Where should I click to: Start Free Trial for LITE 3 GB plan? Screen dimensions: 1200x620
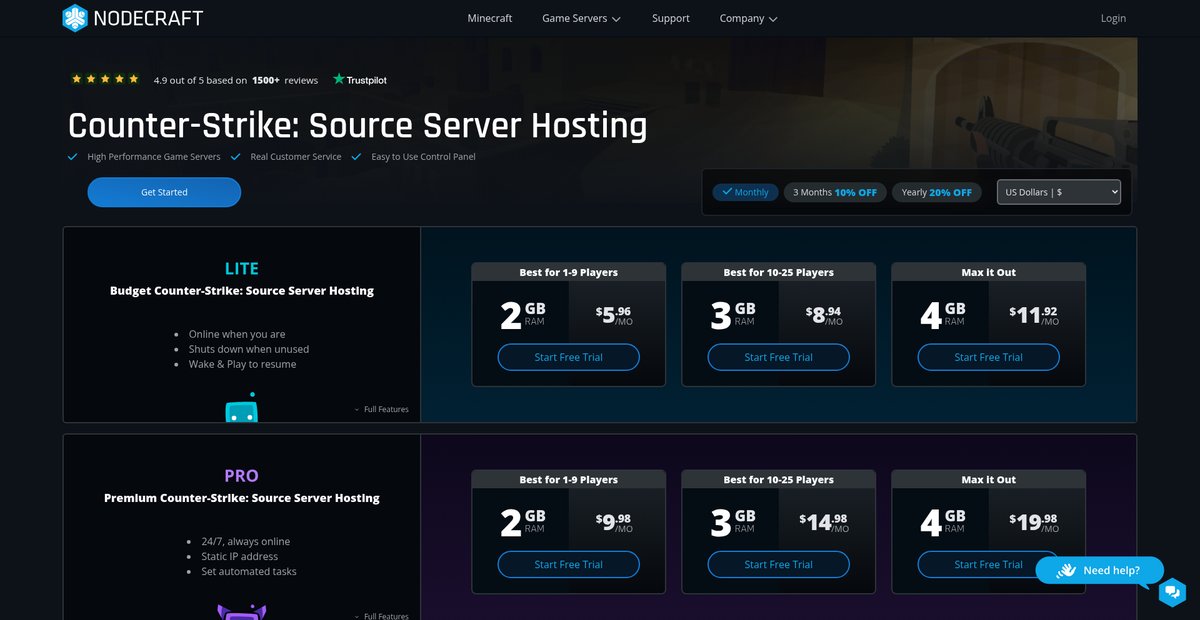[x=779, y=357]
